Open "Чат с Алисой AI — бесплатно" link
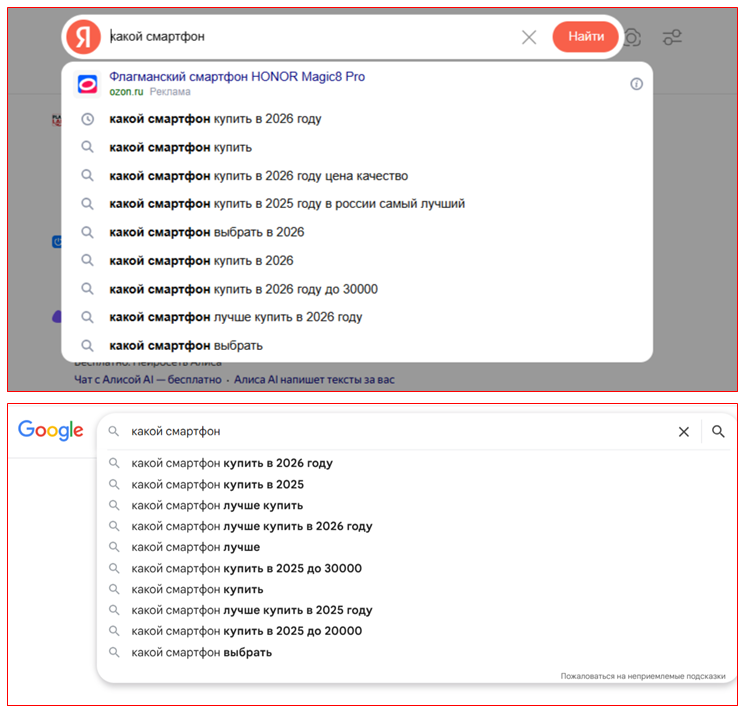This screenshot has height=720, width=755. coord(146,381)
